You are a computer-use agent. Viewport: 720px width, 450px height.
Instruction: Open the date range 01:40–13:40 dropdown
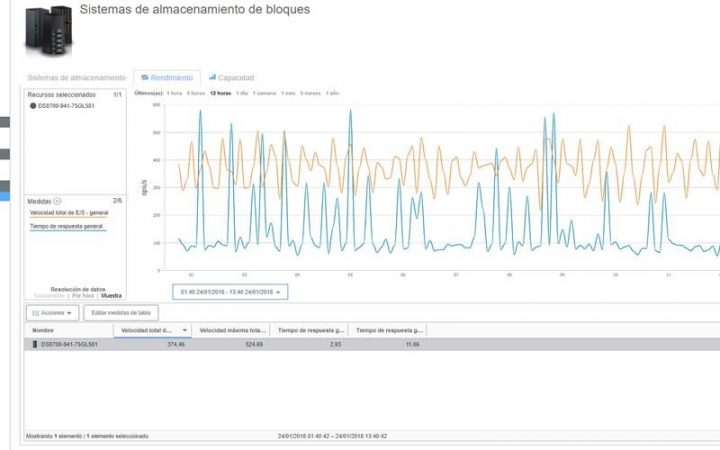(230, 292)
